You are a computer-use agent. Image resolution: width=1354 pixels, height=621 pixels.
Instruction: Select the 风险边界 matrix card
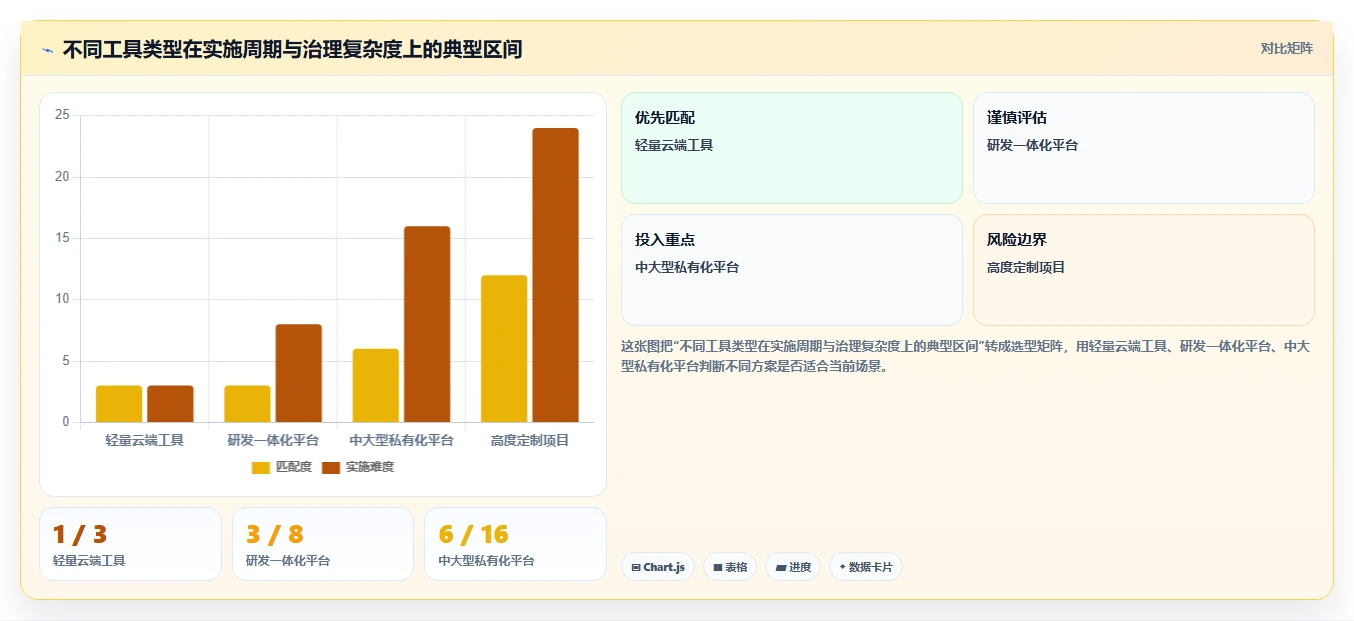[1144, 270]
